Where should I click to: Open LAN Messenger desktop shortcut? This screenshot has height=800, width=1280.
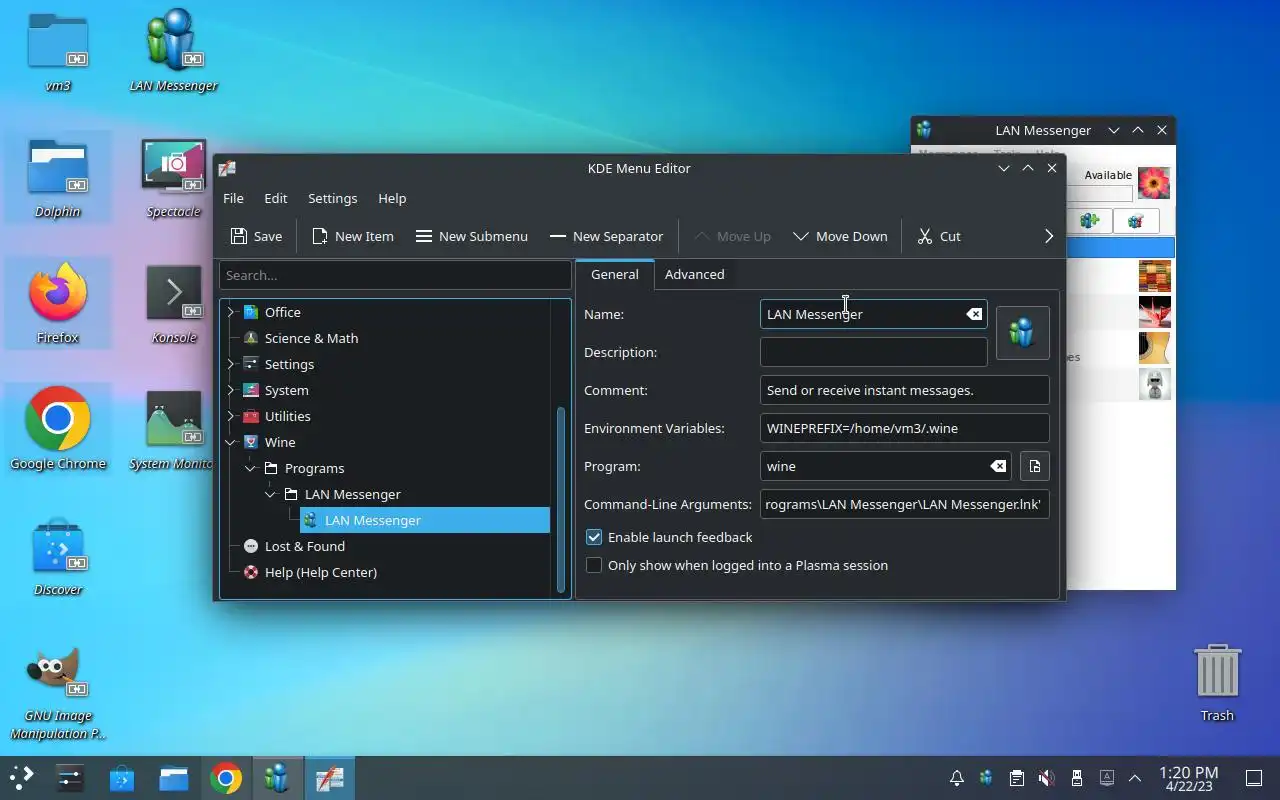(x=174, y=52)
